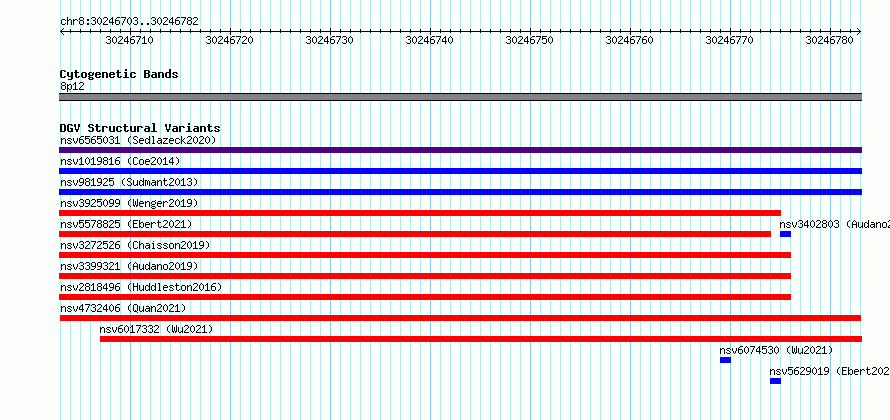890x420 pixels.
Task: Click the nsv3925099 (Wenger2019) label
Action: click(129, 203)
